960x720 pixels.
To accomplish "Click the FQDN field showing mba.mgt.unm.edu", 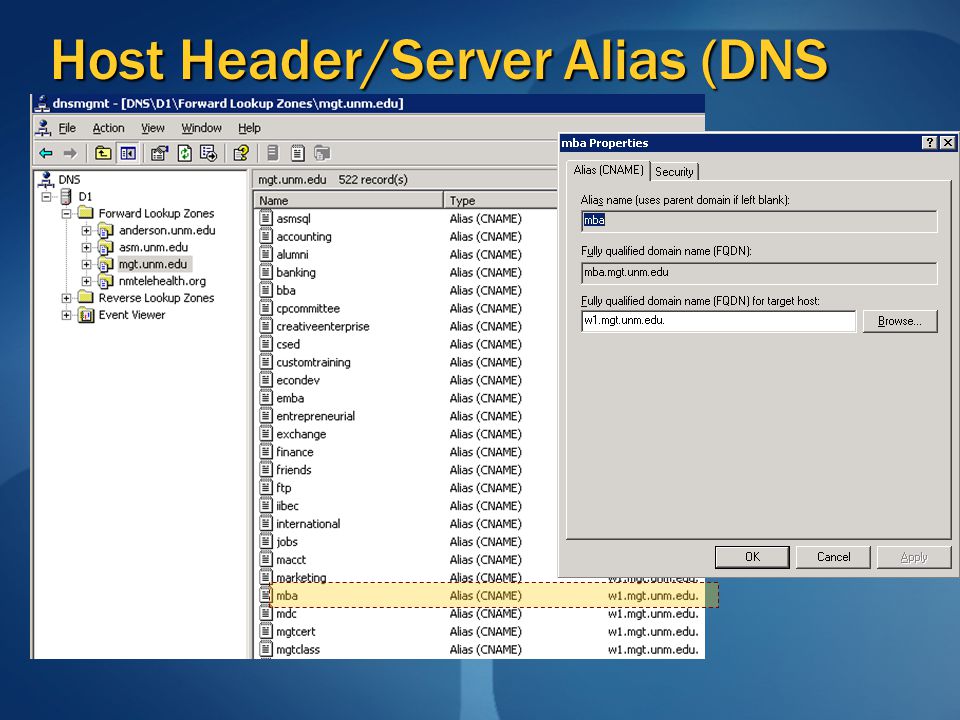I will tap(759, 273).
